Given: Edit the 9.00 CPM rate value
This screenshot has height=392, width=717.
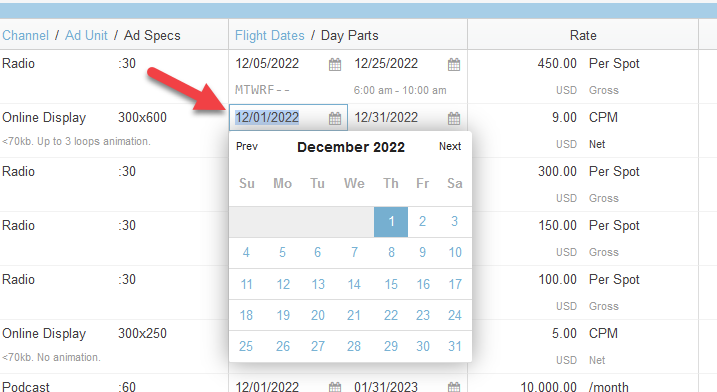Looking at the screenshot, I should [564, 118].
